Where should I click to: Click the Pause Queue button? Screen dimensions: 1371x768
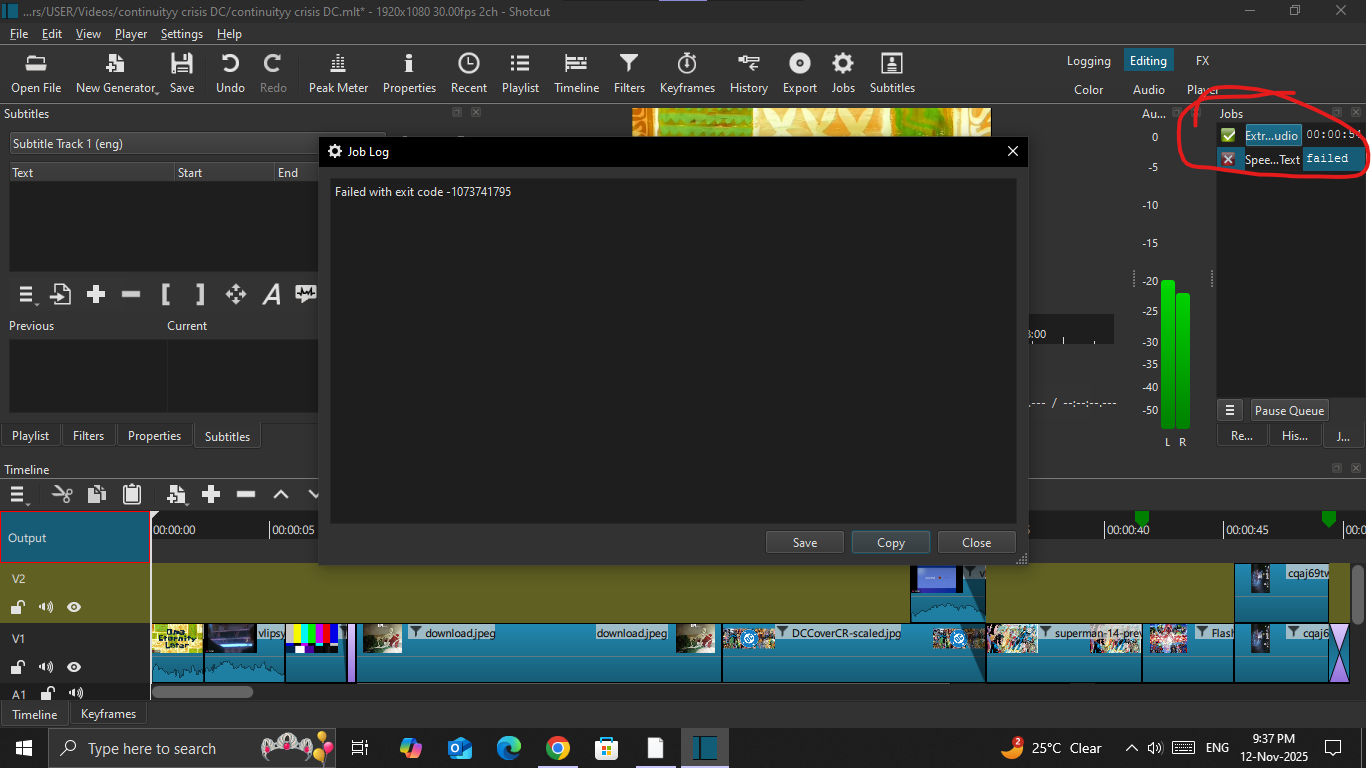pos(1289,411)
